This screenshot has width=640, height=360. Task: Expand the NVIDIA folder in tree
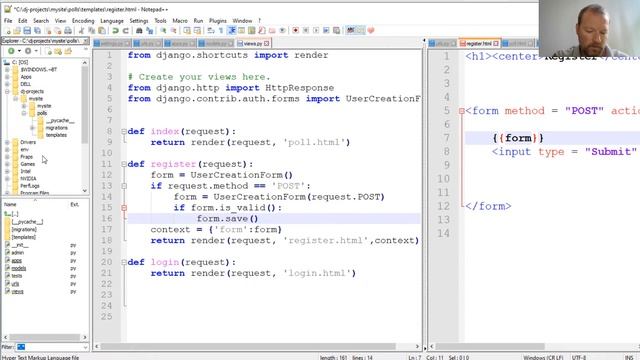click(7, 179)
